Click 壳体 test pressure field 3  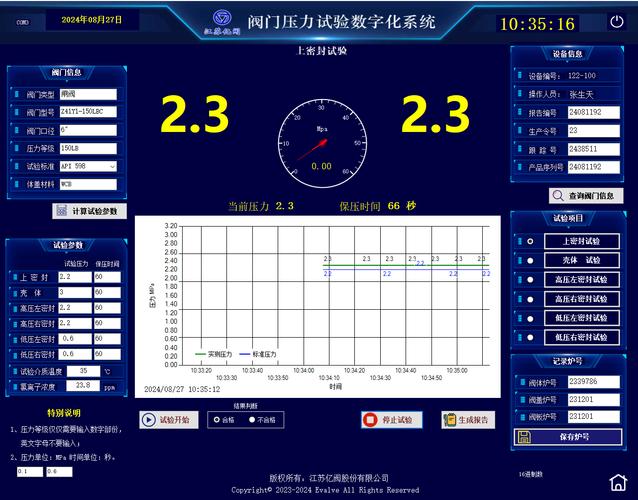(x=75, y=293)
